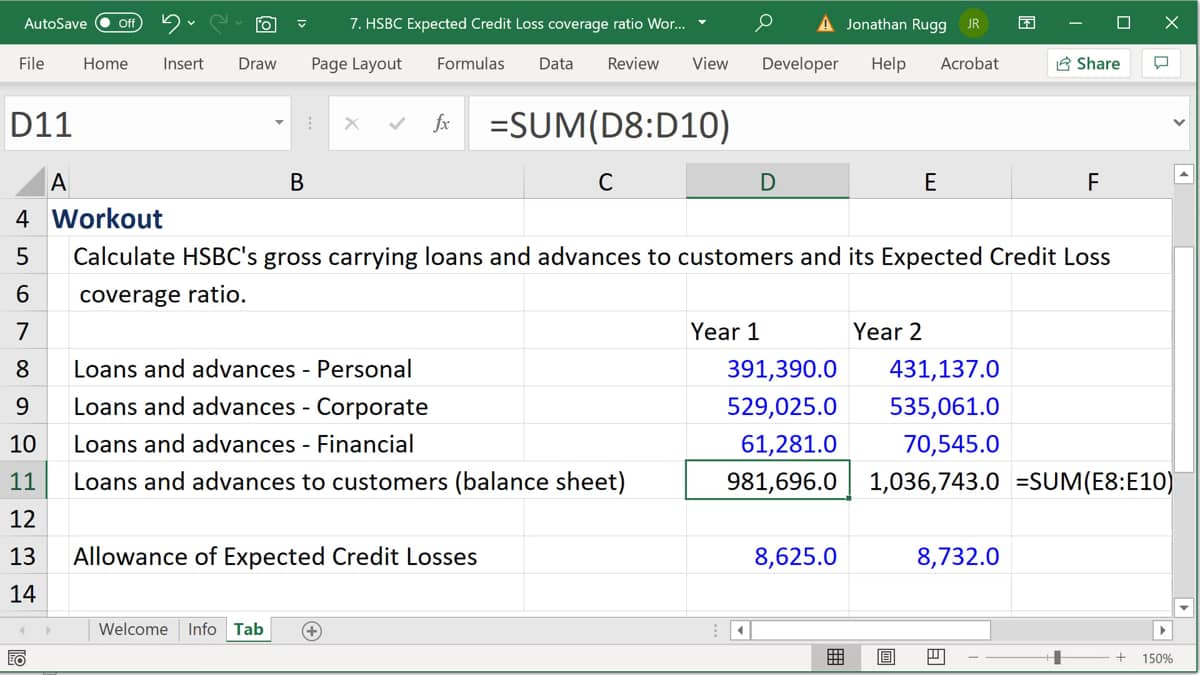Switch to the Info sheet tab
Image resolution: width=1200 pixels, height=675 pixels.
click(202, 629)
